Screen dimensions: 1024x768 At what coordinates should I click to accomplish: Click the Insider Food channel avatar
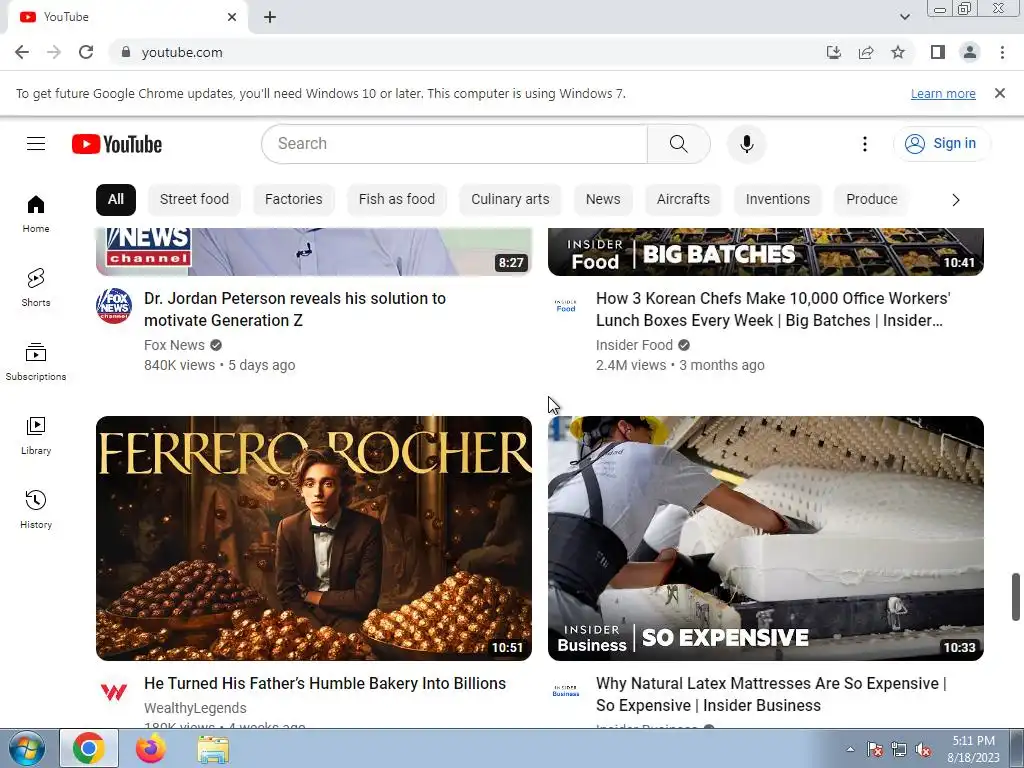(566, 306)
